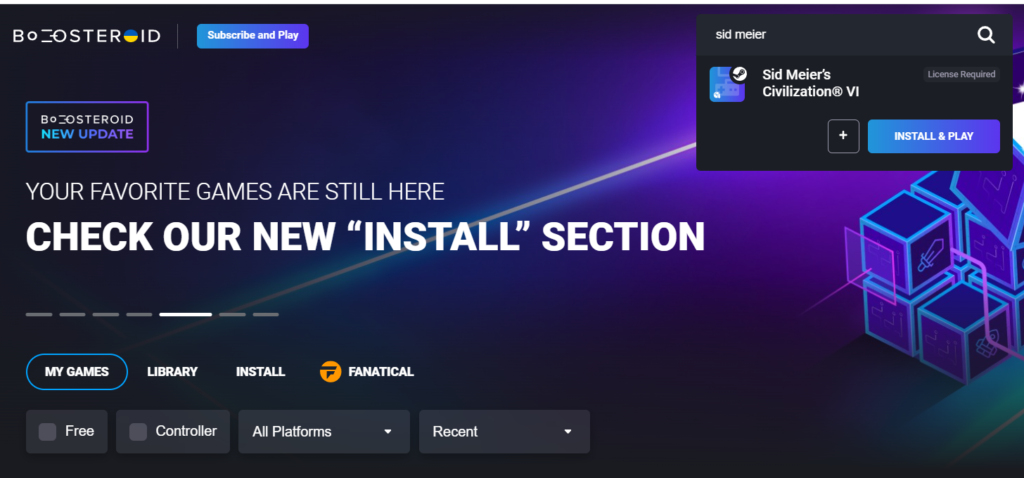Go to the Install tab

[261, 372]
